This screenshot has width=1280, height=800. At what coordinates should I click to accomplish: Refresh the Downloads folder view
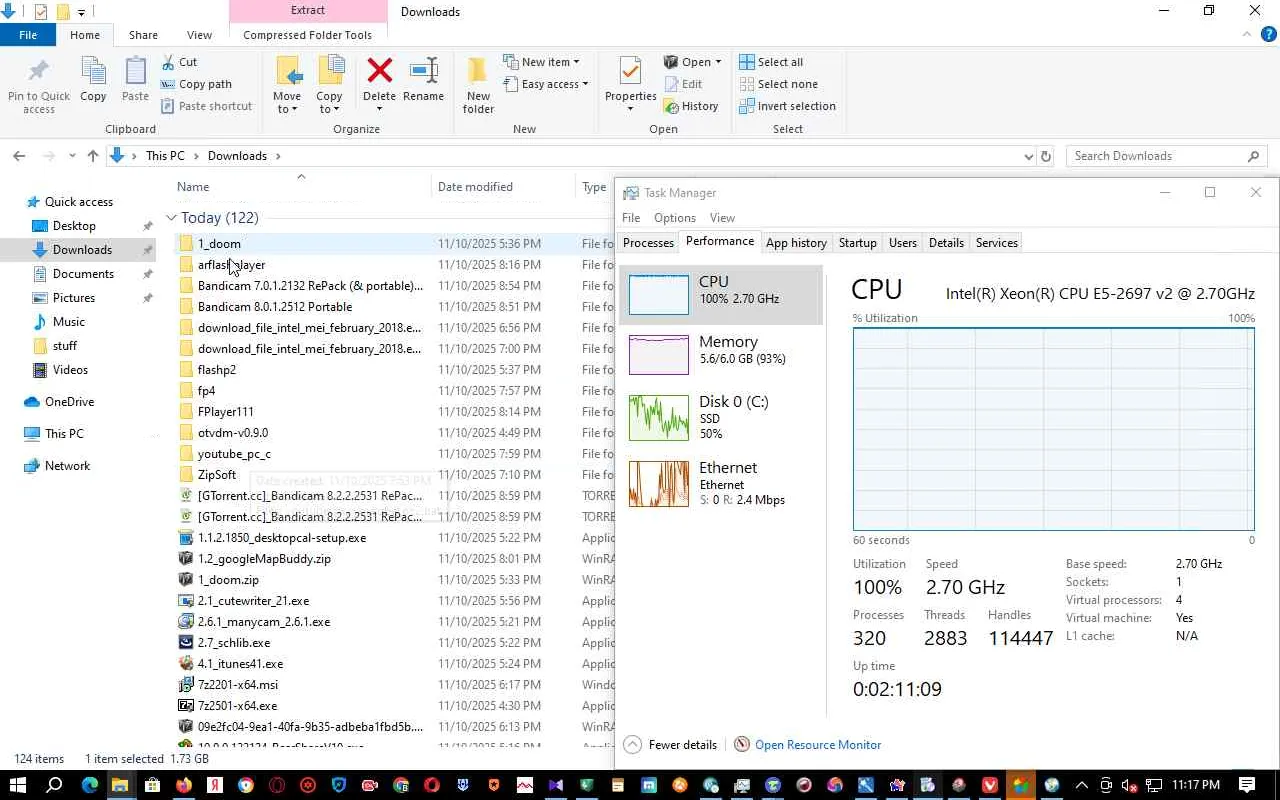coord(1046,156)
